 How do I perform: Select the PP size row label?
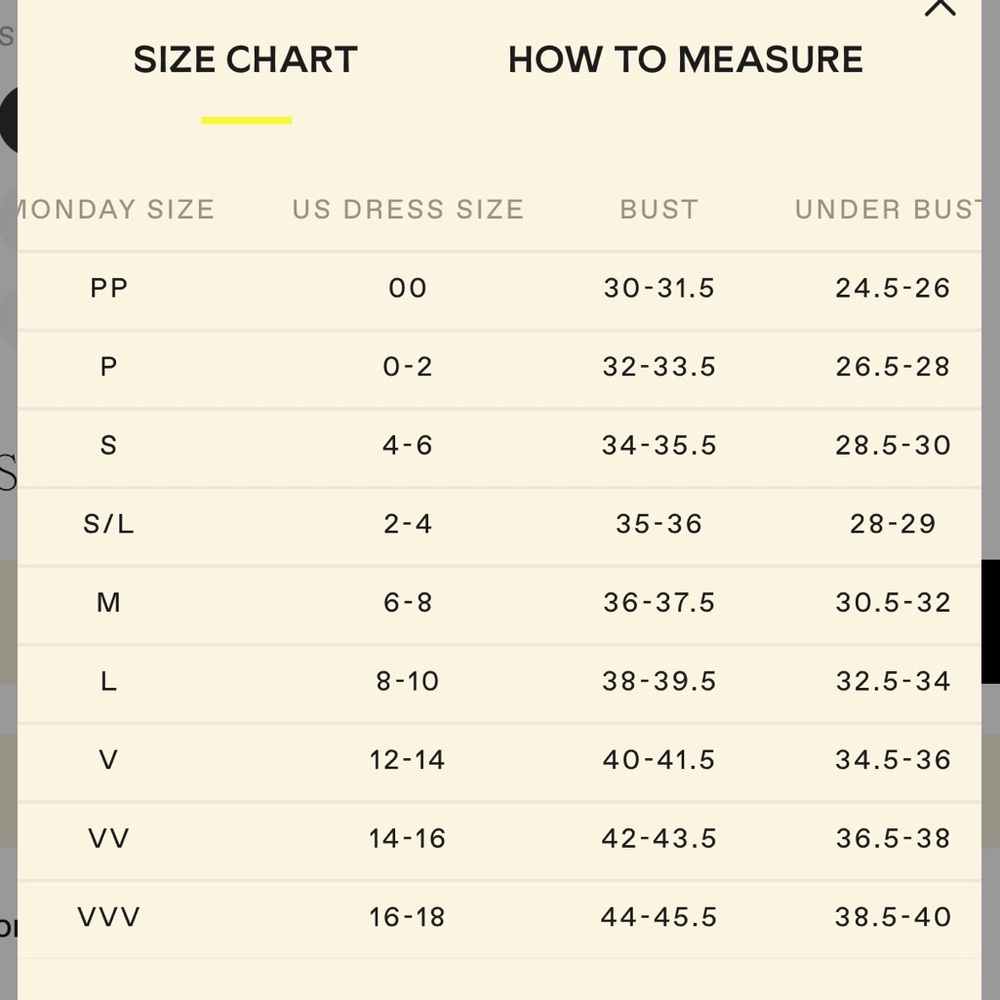[109, 288]
